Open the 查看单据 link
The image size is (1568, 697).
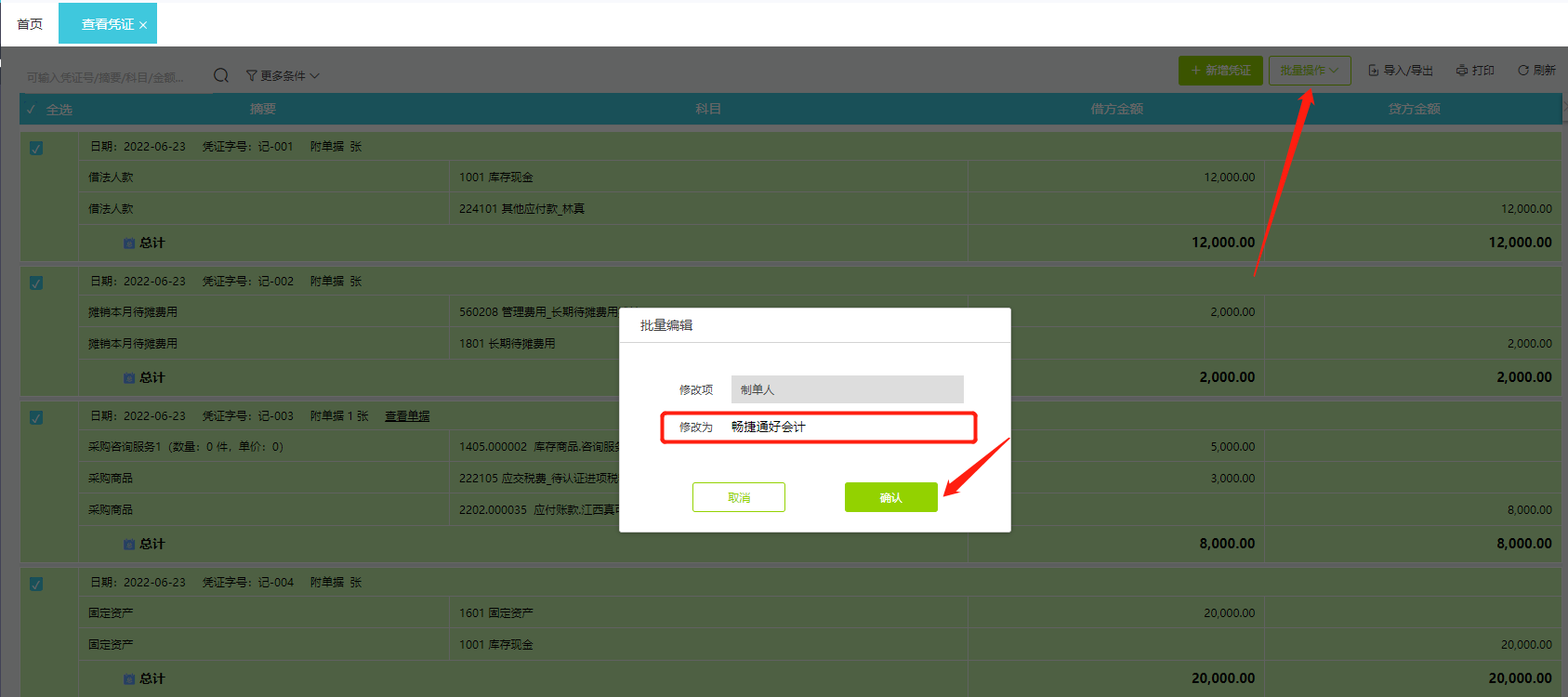(x=407, y=416)
